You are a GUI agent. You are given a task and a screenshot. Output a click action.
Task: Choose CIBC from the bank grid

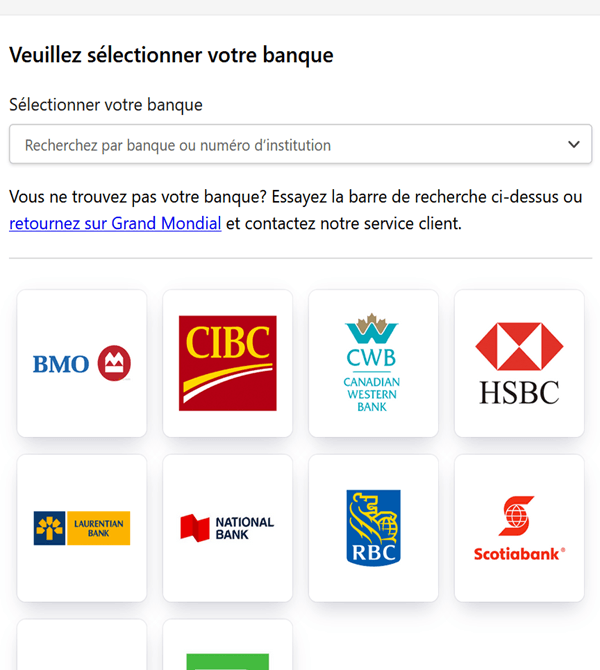pos(228,363)
